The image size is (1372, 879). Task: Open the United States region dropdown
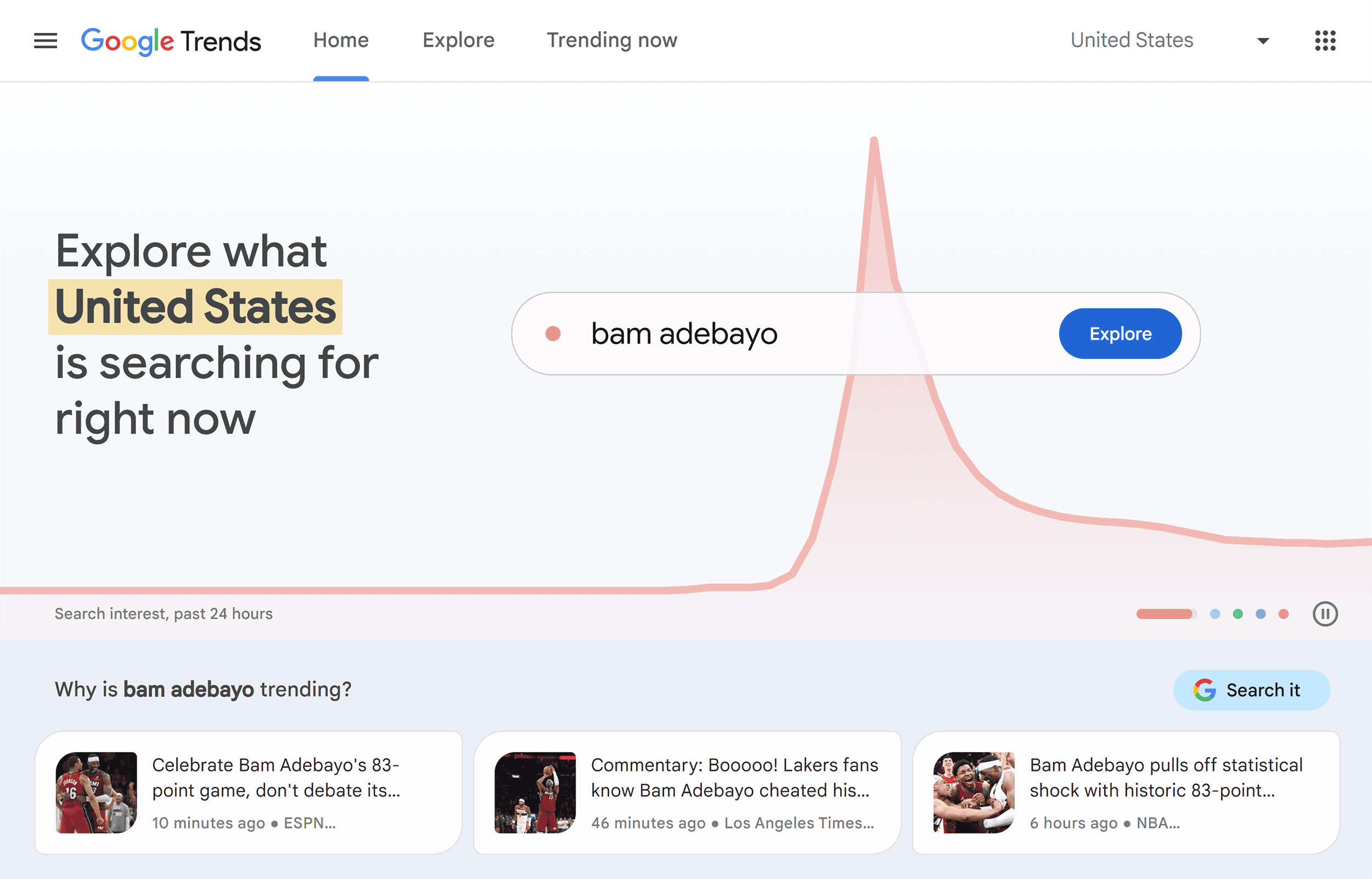coord(1132,40)
